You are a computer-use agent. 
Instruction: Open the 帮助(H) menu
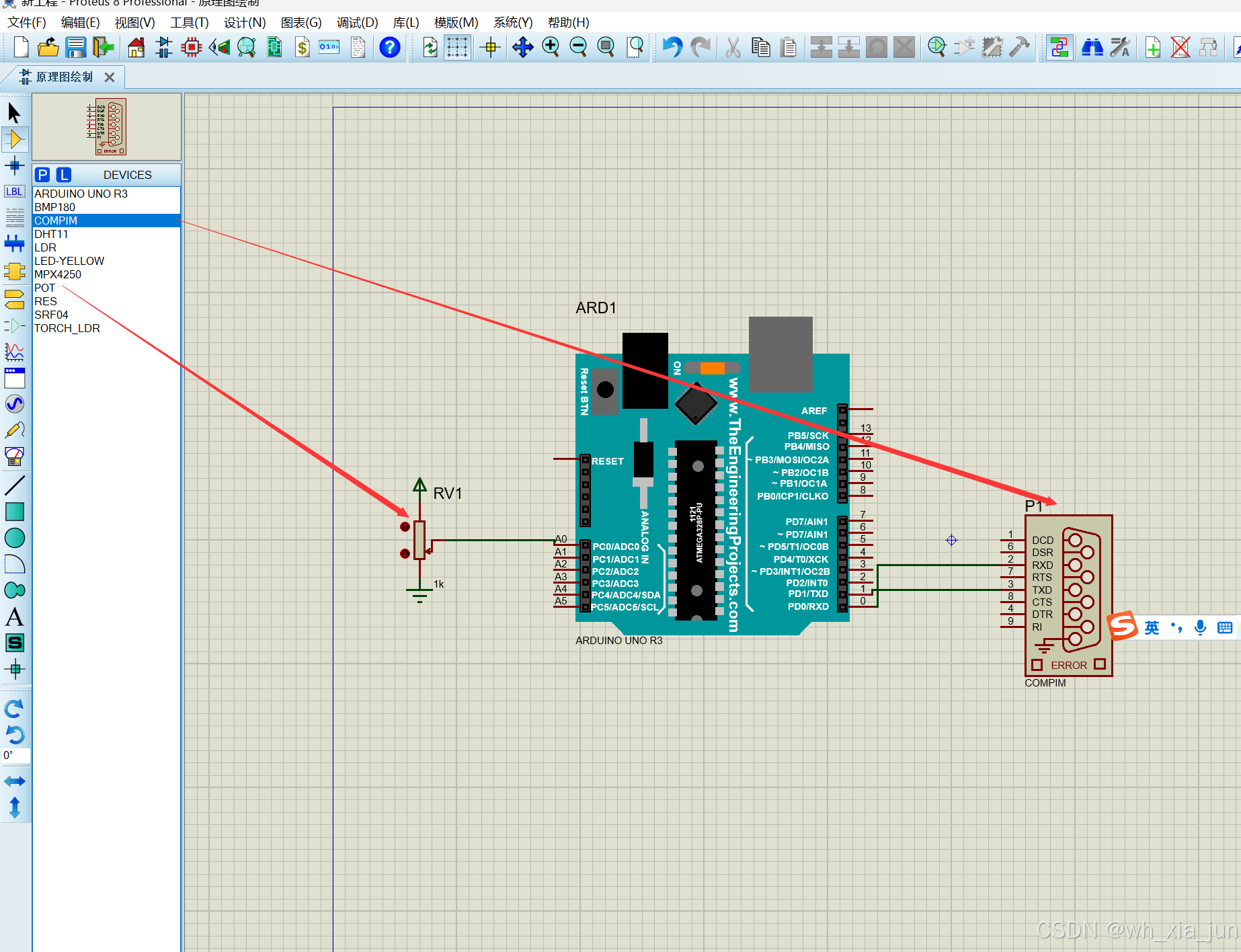[568, 22]
